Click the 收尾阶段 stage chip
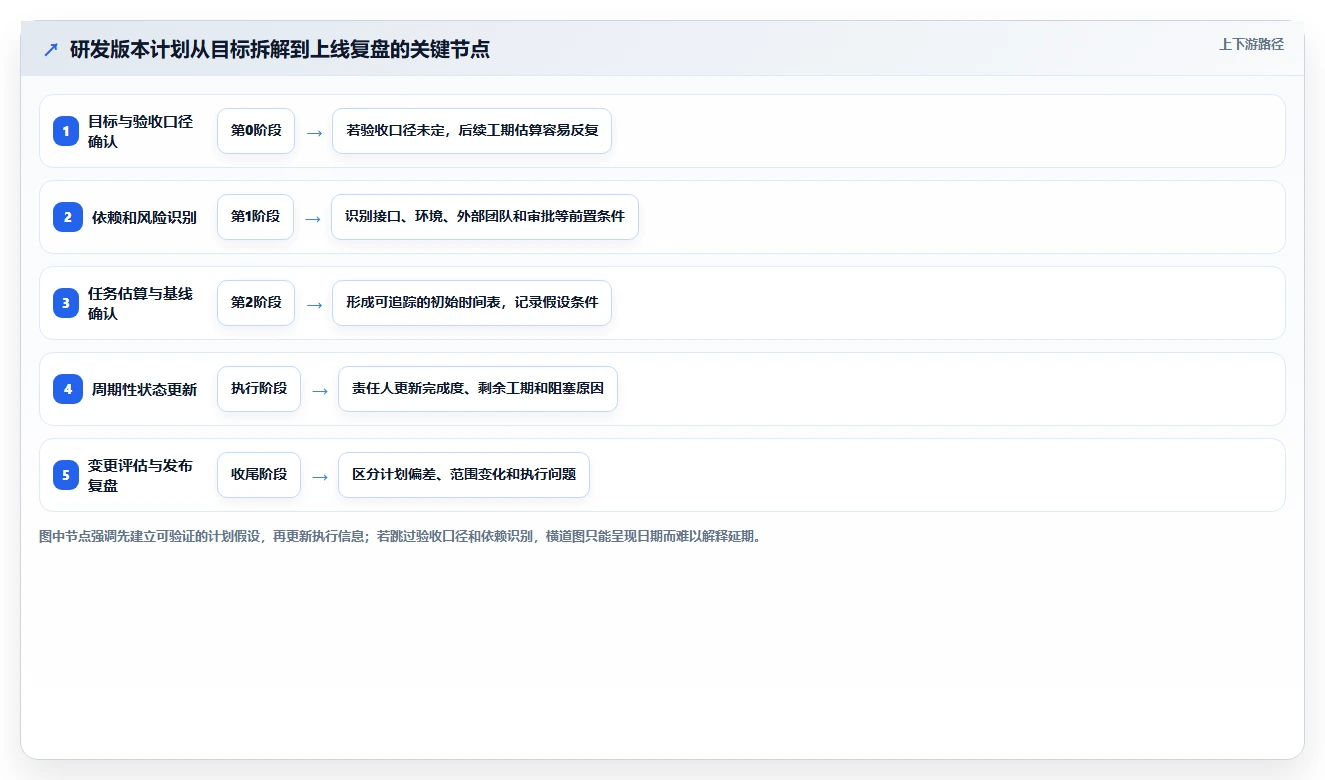 point(259,475)
